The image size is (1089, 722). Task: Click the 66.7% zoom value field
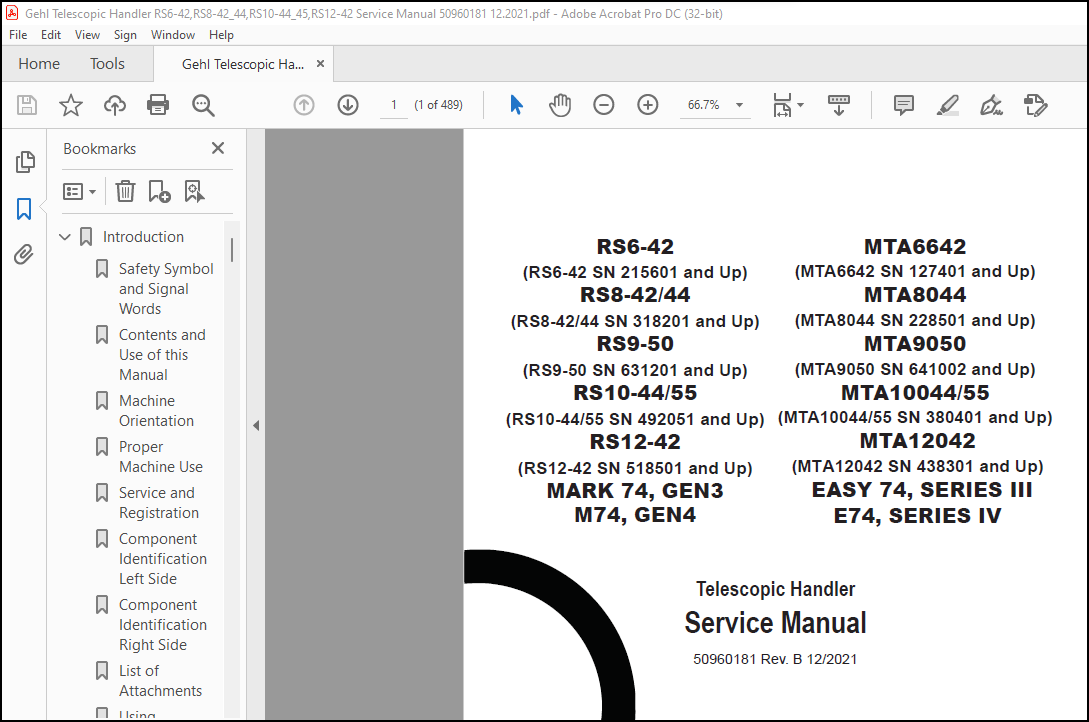tap(704, 105)
